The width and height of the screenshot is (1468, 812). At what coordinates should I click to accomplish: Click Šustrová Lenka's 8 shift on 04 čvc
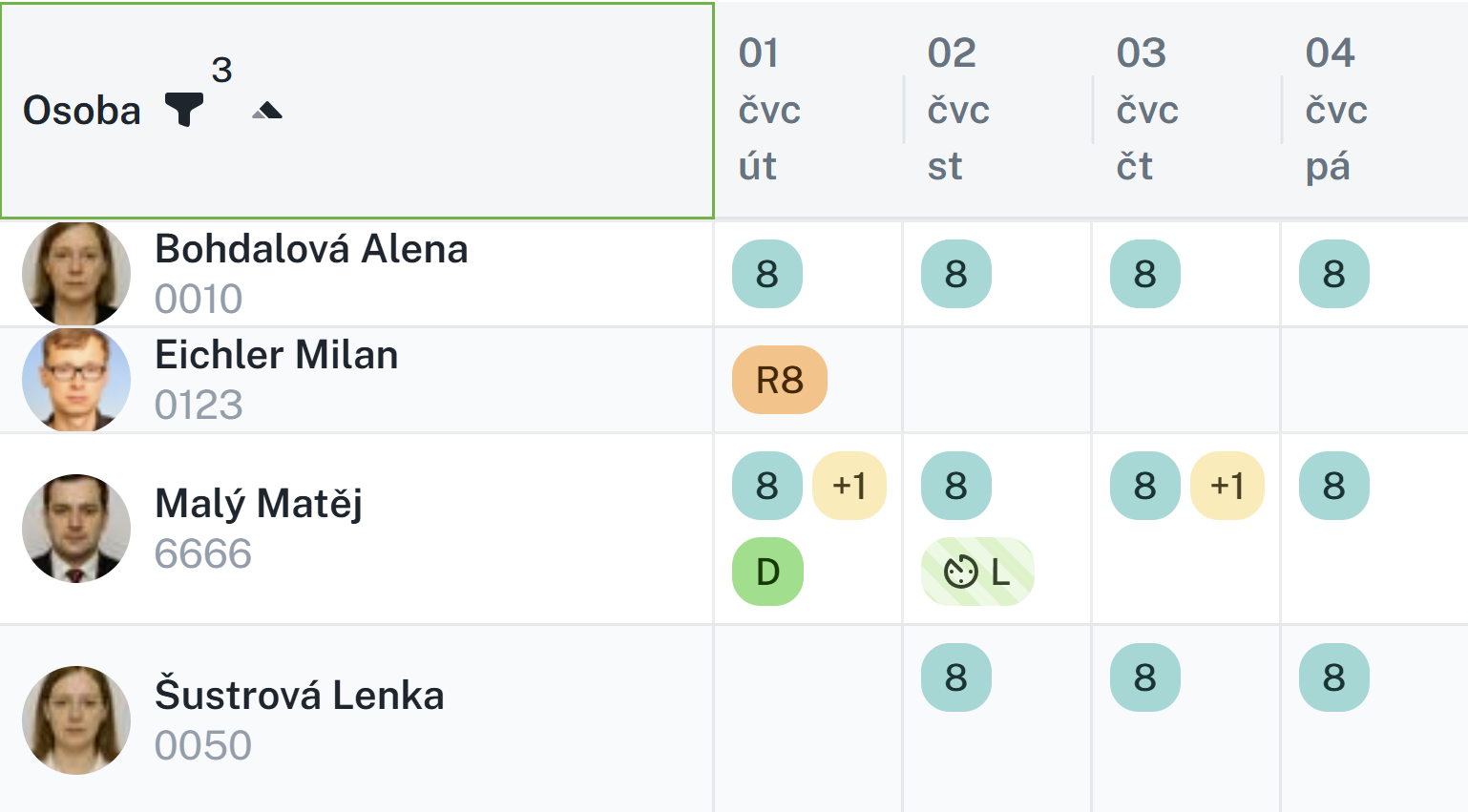click(1334, 677)
